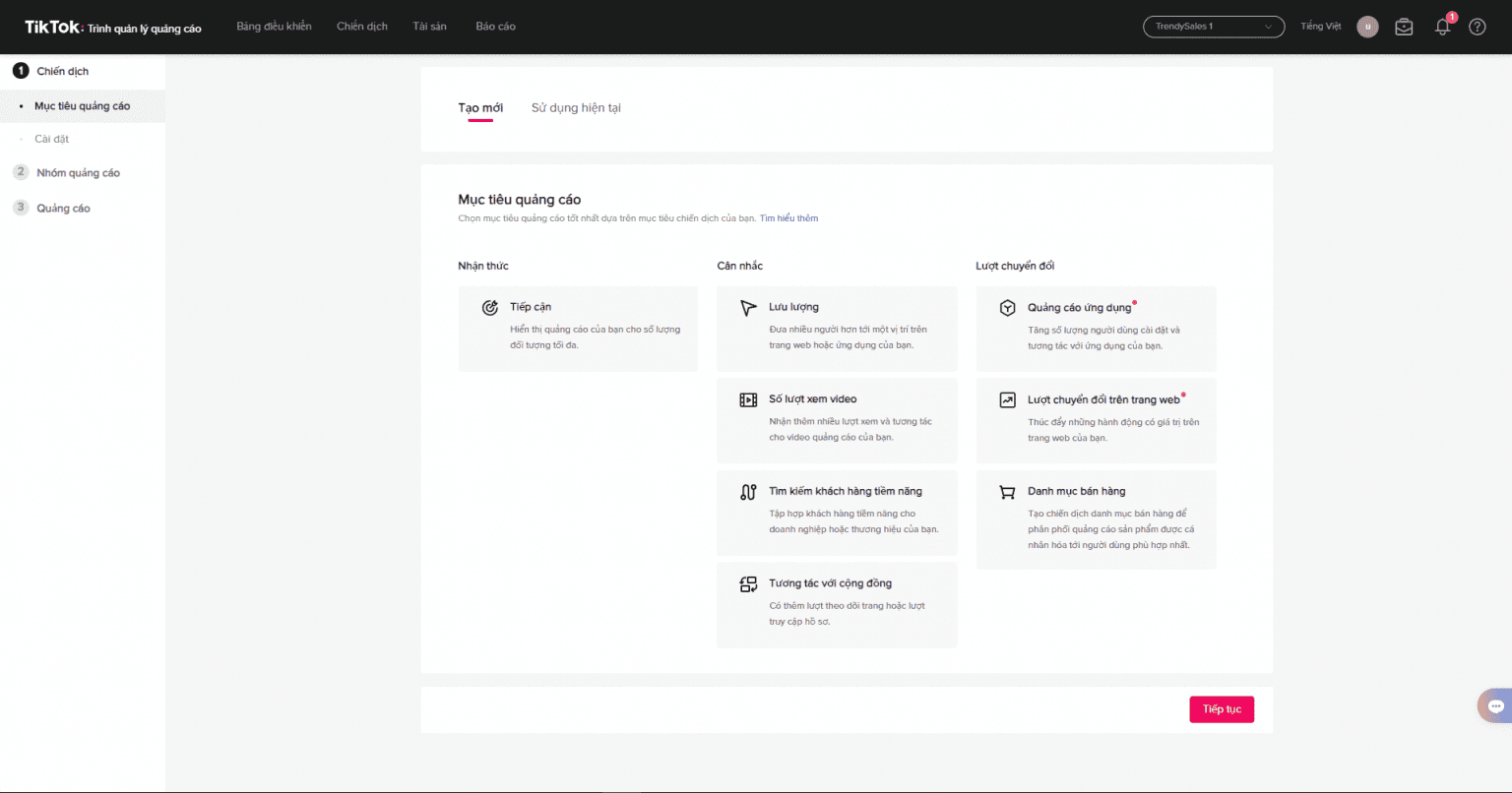Viewport: 1512px width, 793px height.
Task: Click the Danh mục bán hàng cart icon
Action: (1007, 492)
